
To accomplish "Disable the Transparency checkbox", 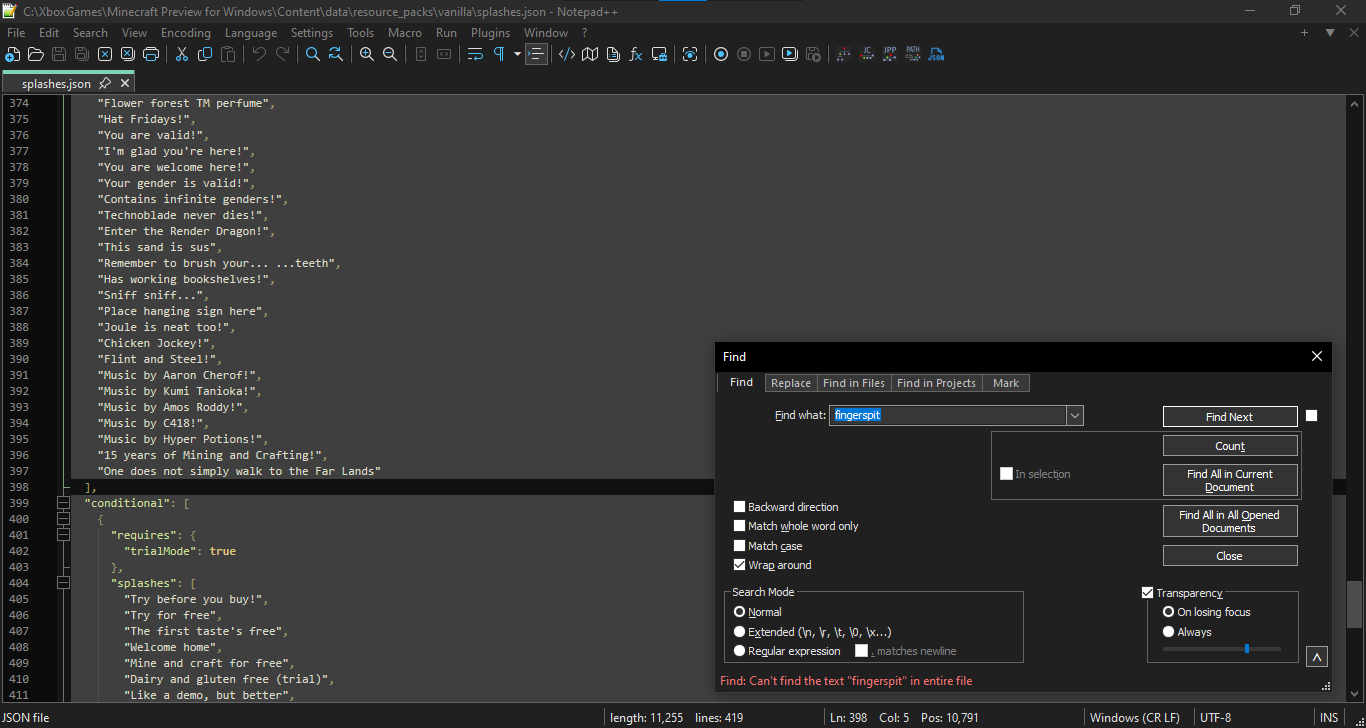I will coord(1147,593).
